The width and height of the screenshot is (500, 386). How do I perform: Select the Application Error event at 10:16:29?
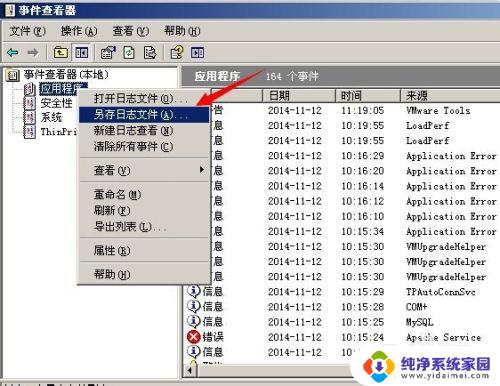coord(451,156)
